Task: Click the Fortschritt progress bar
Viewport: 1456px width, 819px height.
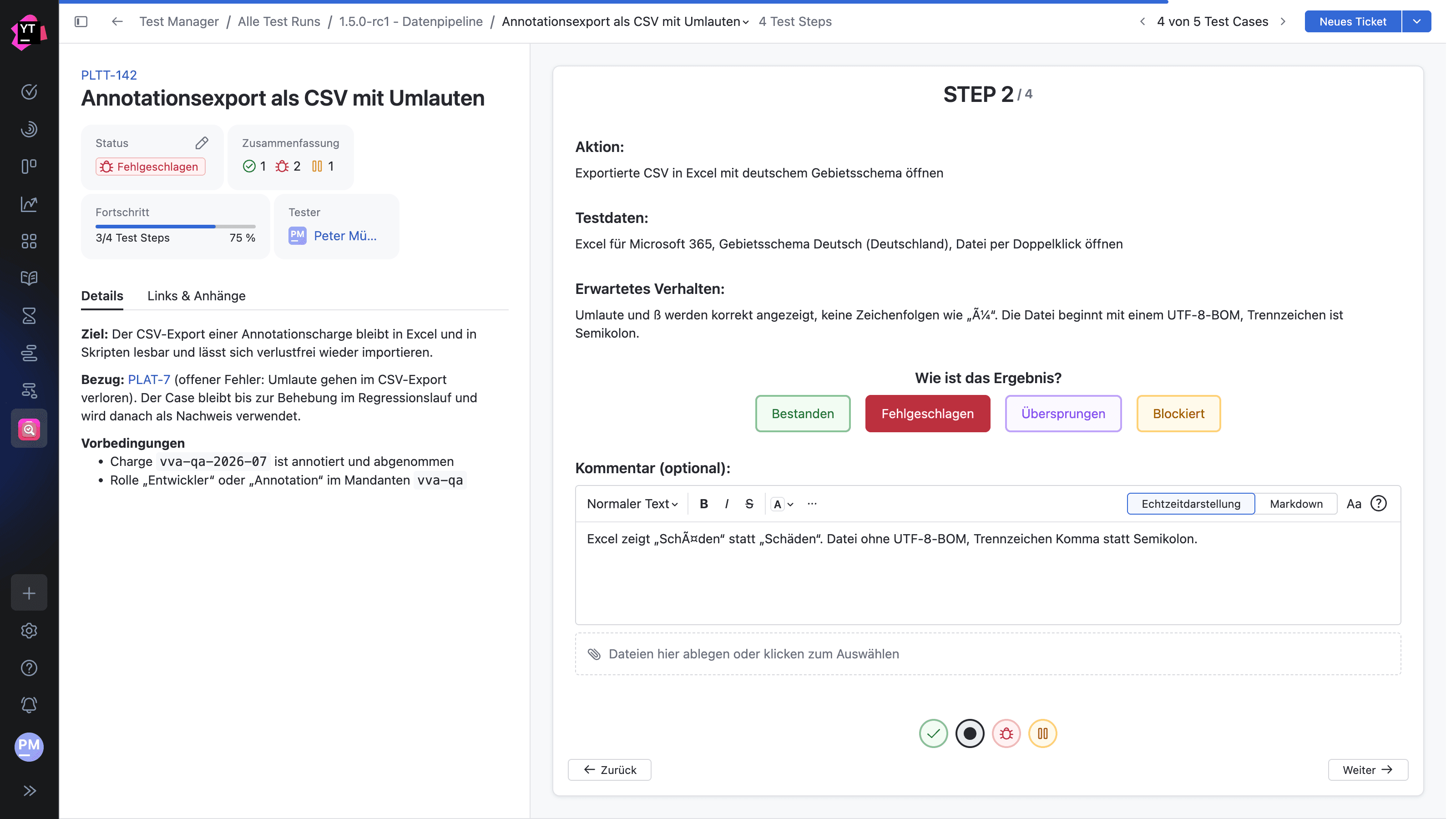Action: (x=175, y=227)
